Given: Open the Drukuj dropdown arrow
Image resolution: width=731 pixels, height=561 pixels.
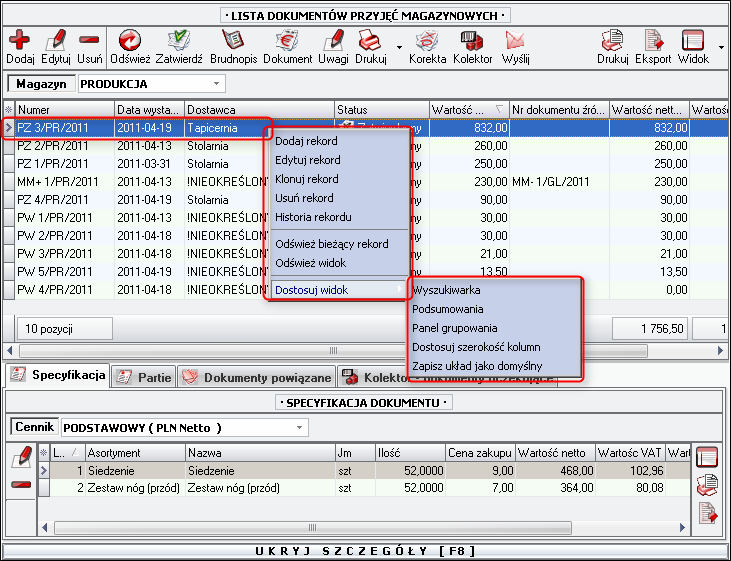Looking at the screenshot, I should (399, 46).
